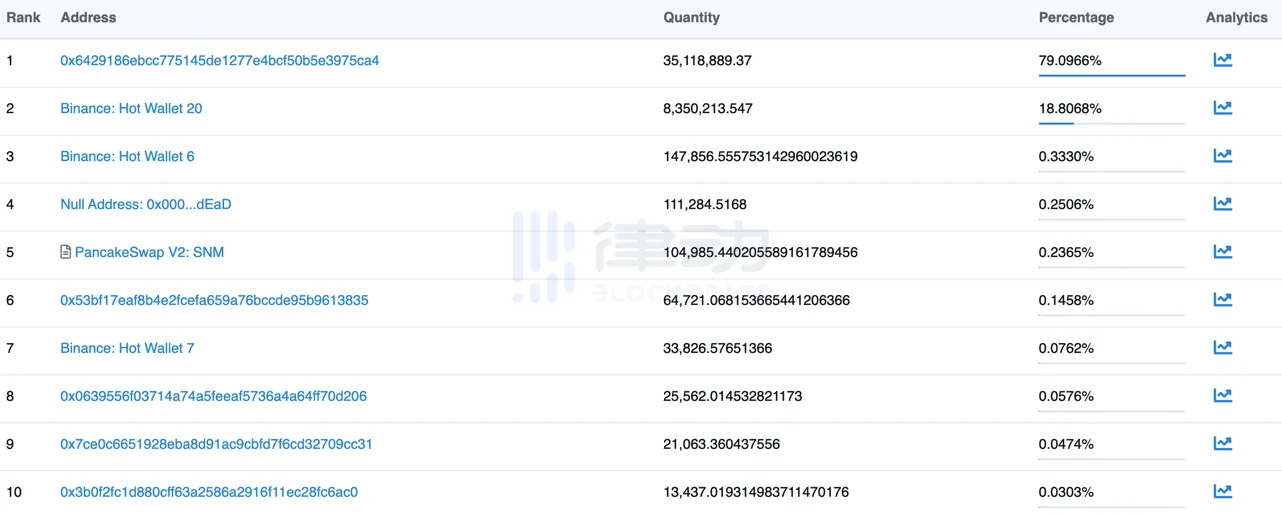Open analytics icon for rank 6 address

point(1222,300)
